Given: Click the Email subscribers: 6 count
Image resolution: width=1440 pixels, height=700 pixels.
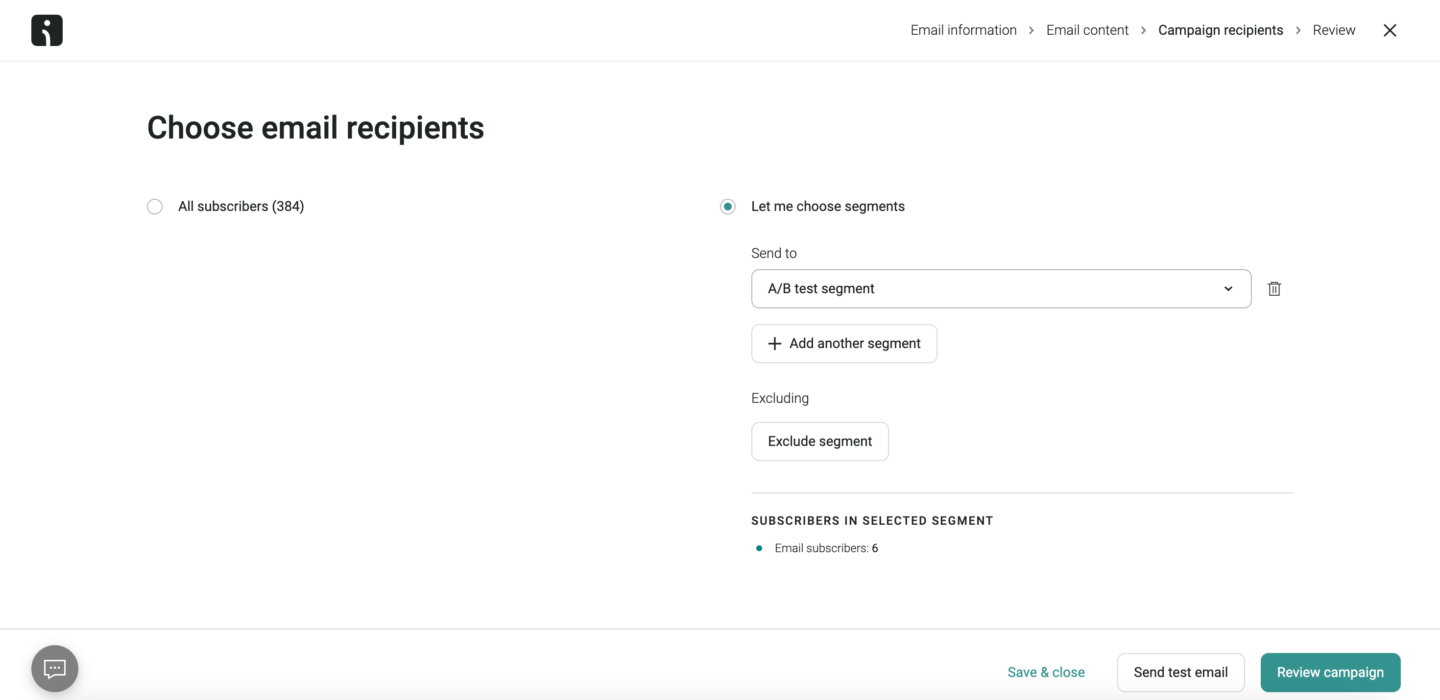Looking at the screenshot, I should coord(827,548).
